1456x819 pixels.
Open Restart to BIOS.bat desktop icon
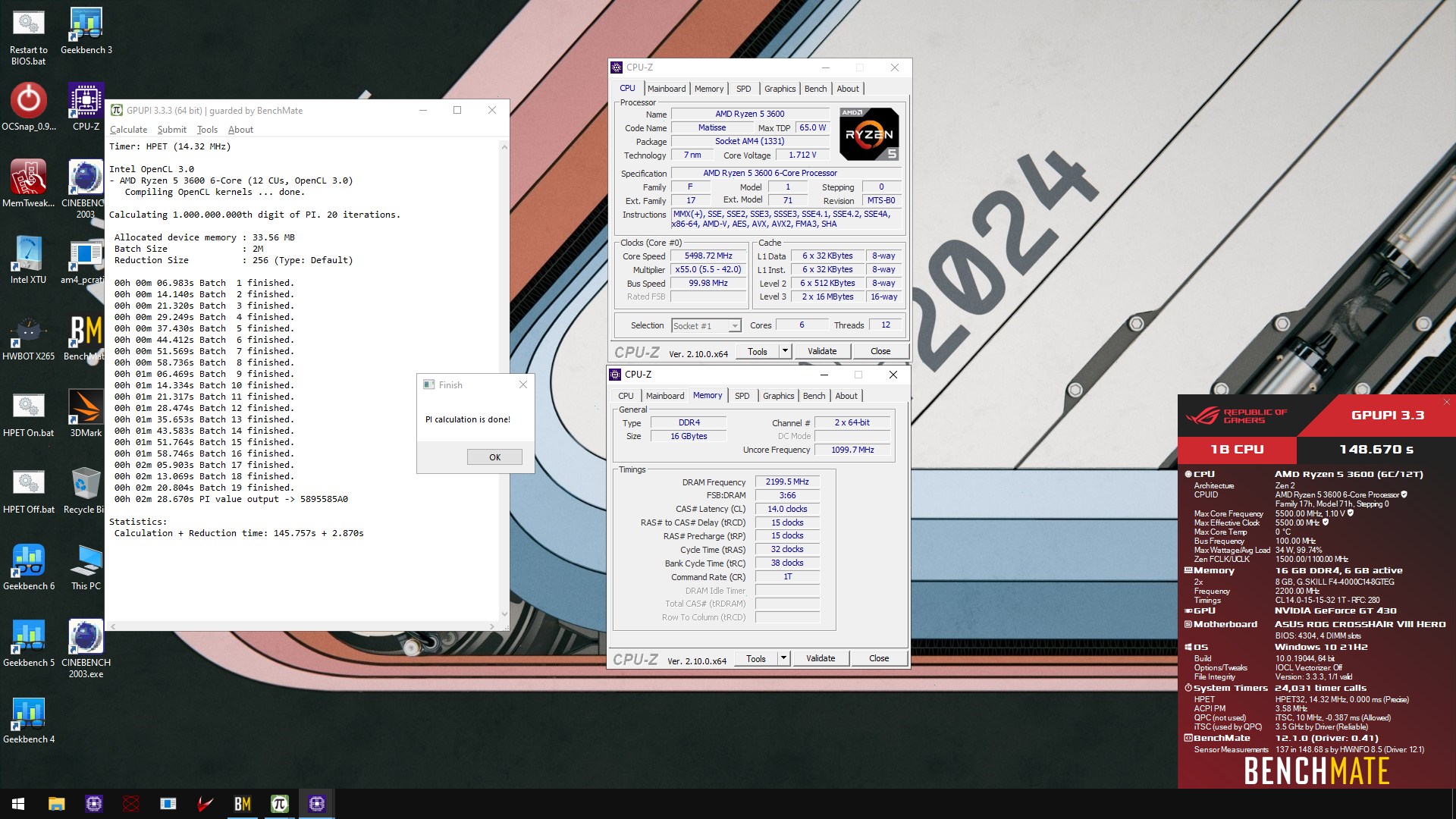[28, 36]
